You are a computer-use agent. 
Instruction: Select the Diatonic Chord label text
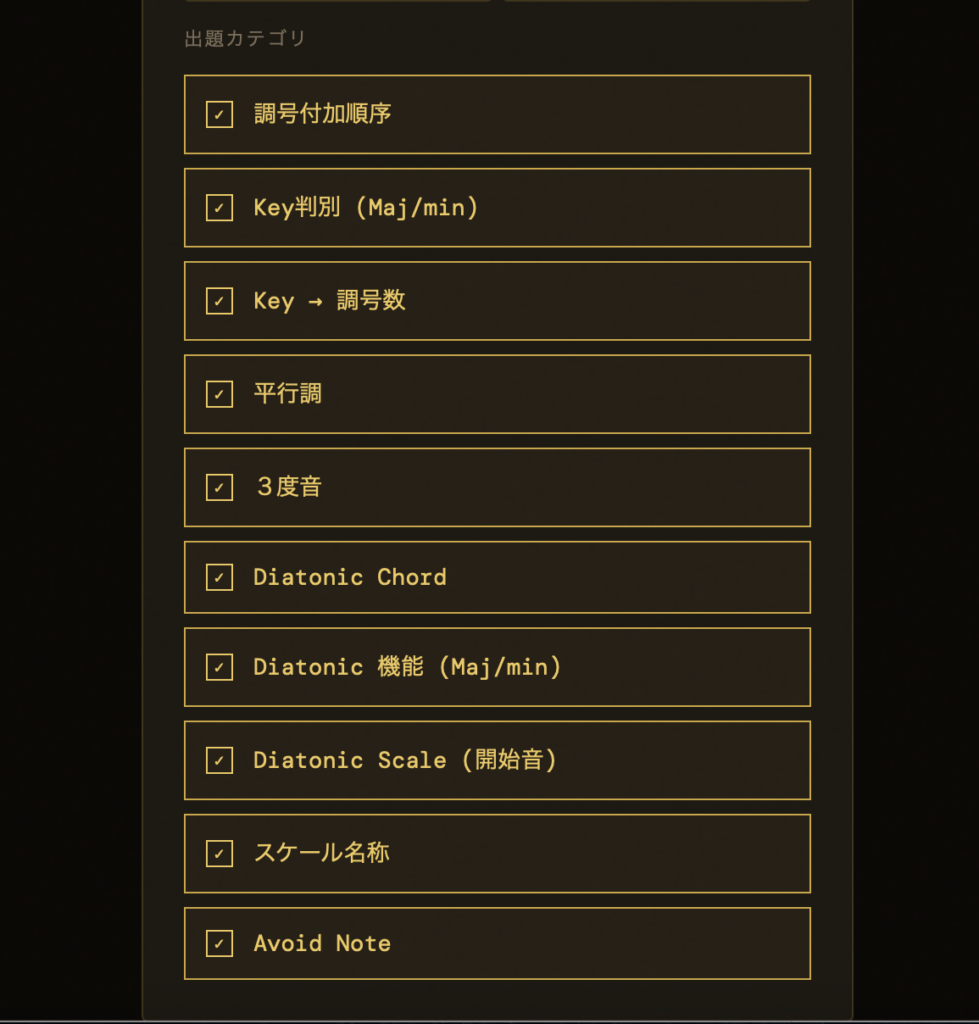pyautogui.click(x=349, y=577)
